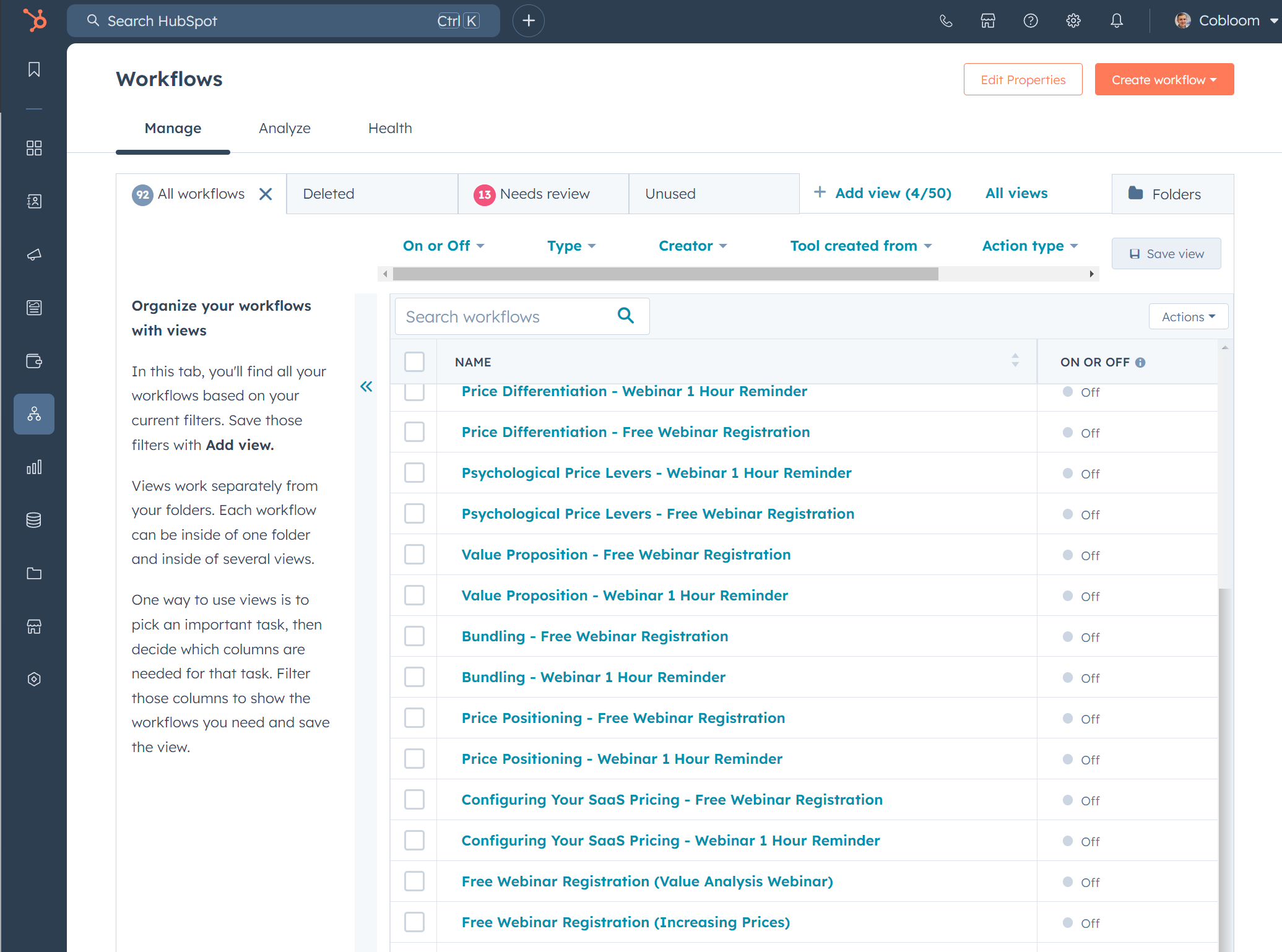Toggle on the Price Differentiation - Free Webinar Registration workflow
Screen dimensions: 1282x952
pyautogui.click(x=1067, y=433)
